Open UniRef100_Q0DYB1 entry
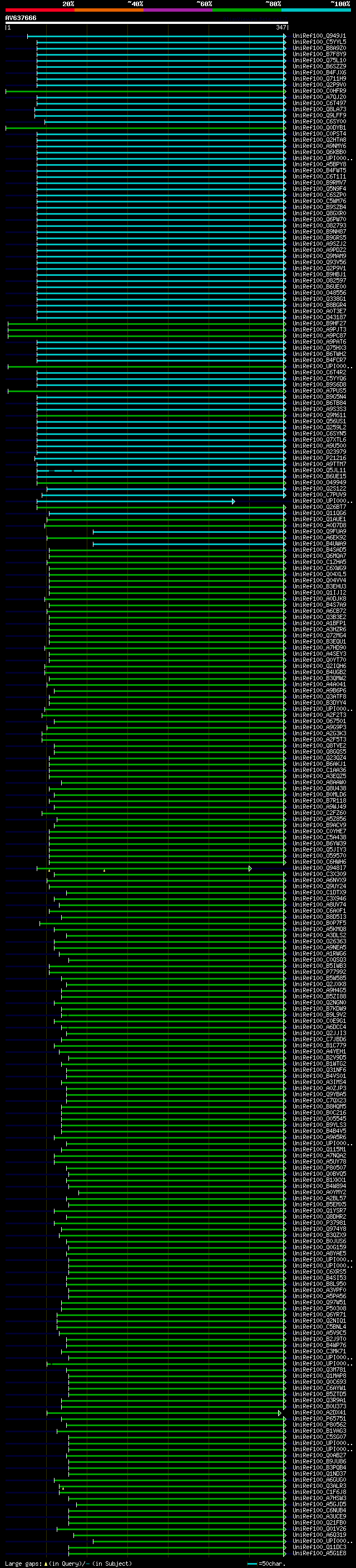356x1568 pixels. (x=319, y=128)
